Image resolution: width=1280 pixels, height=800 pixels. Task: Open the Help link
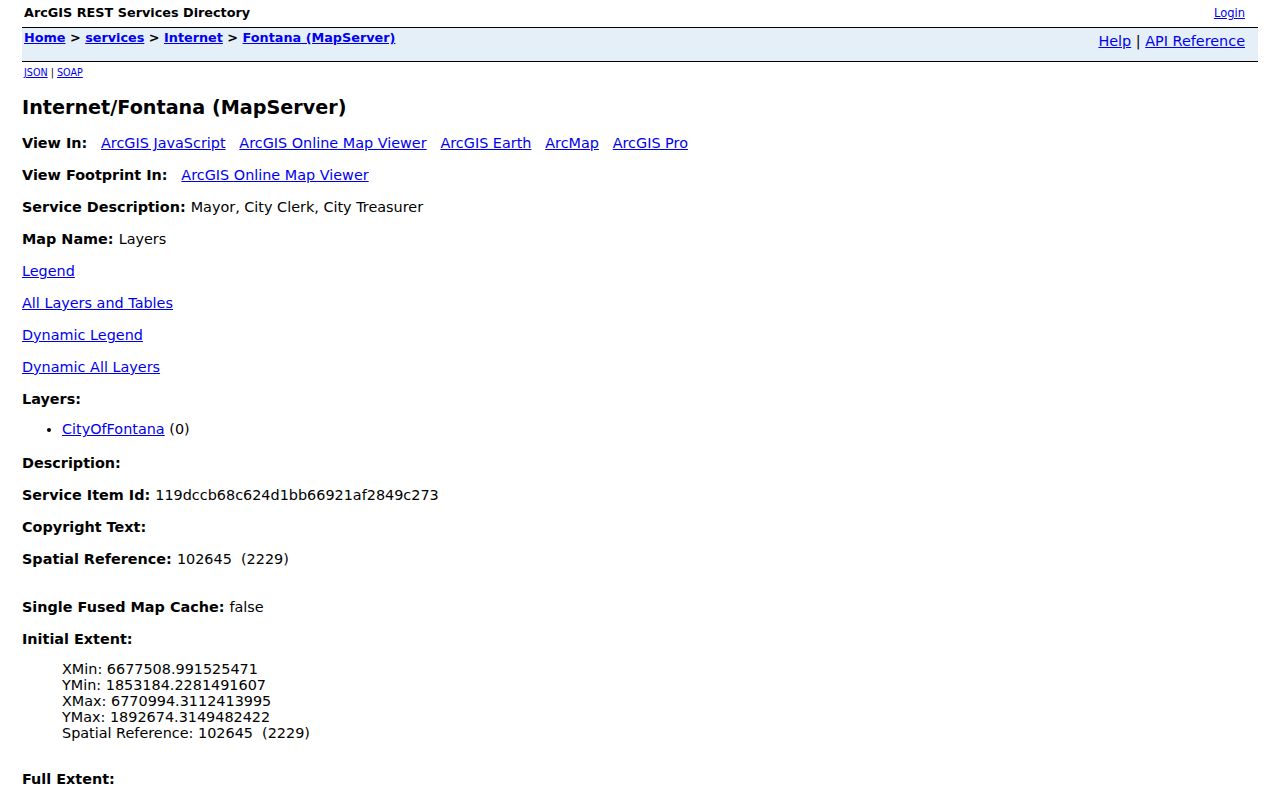(x=1114, y=41)
